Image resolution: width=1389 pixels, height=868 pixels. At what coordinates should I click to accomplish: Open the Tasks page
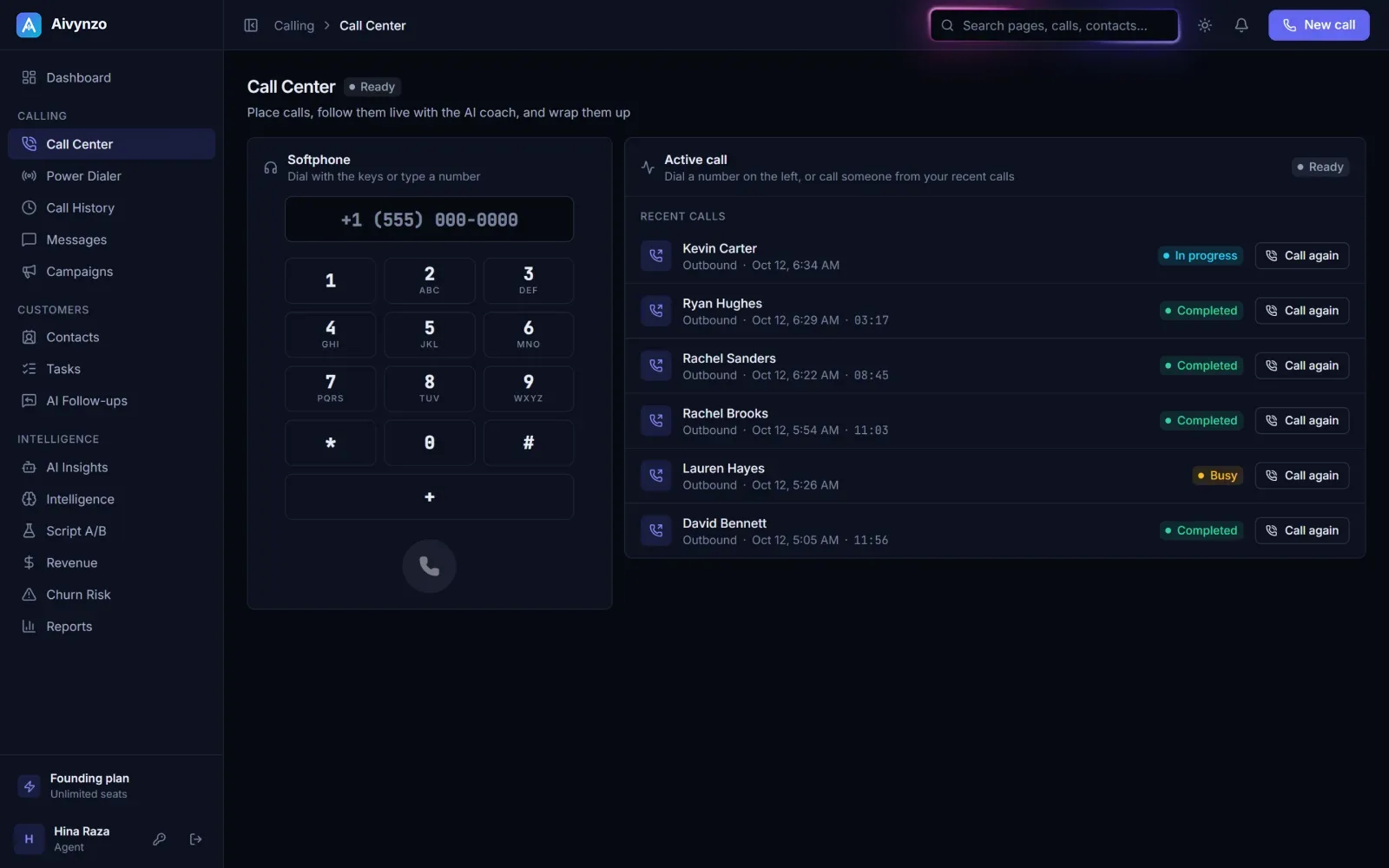point(111,369)
